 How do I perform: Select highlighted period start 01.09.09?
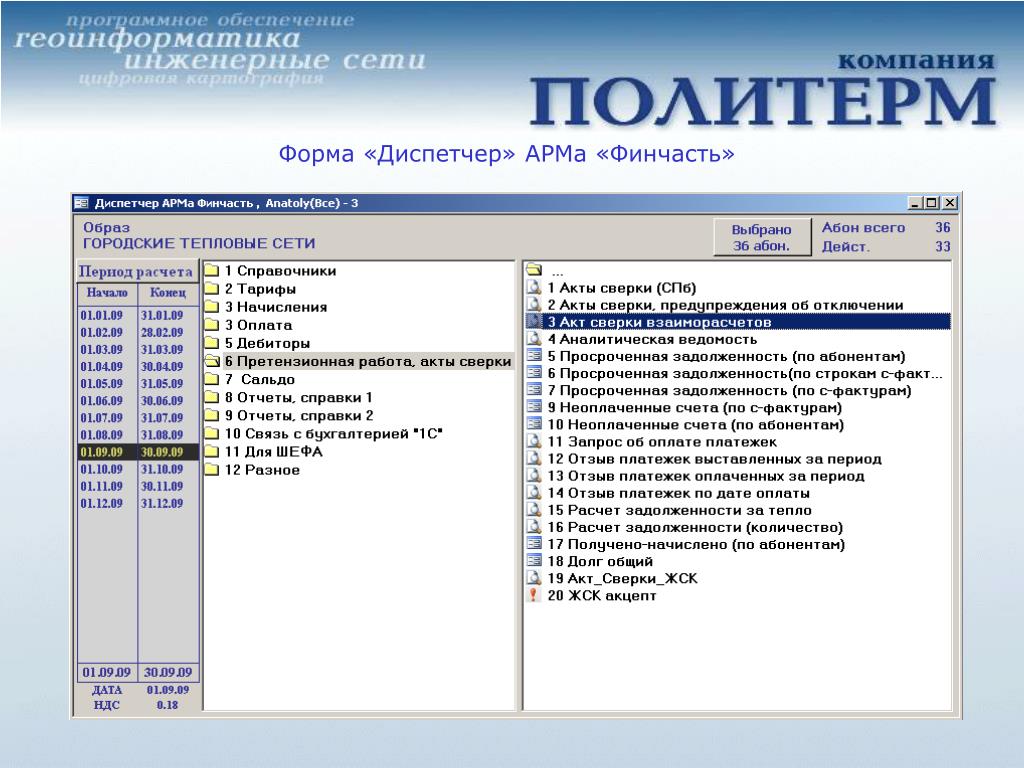tap(102, 452)
